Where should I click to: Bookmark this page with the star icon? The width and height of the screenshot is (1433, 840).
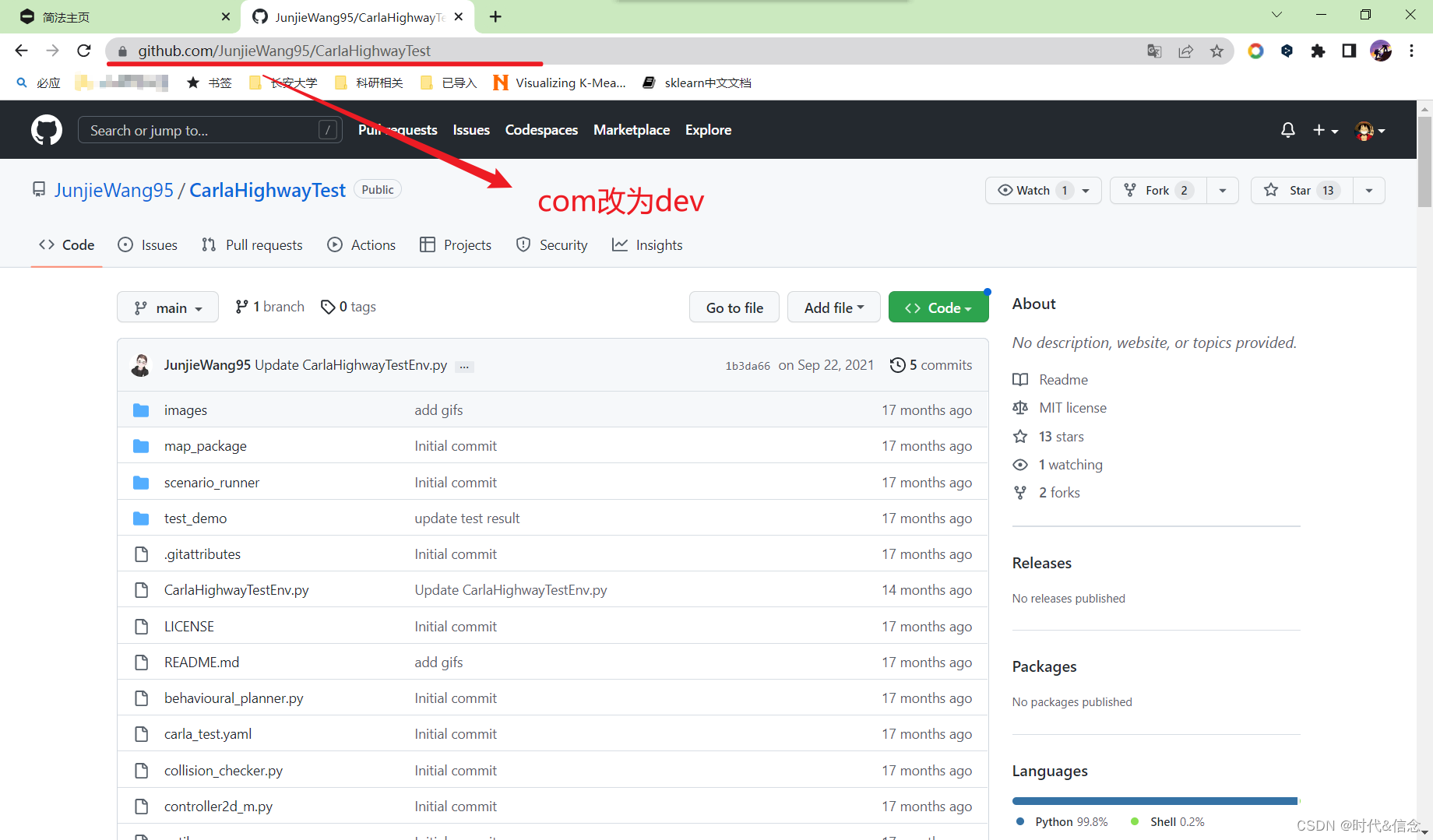click(1216, 51)
